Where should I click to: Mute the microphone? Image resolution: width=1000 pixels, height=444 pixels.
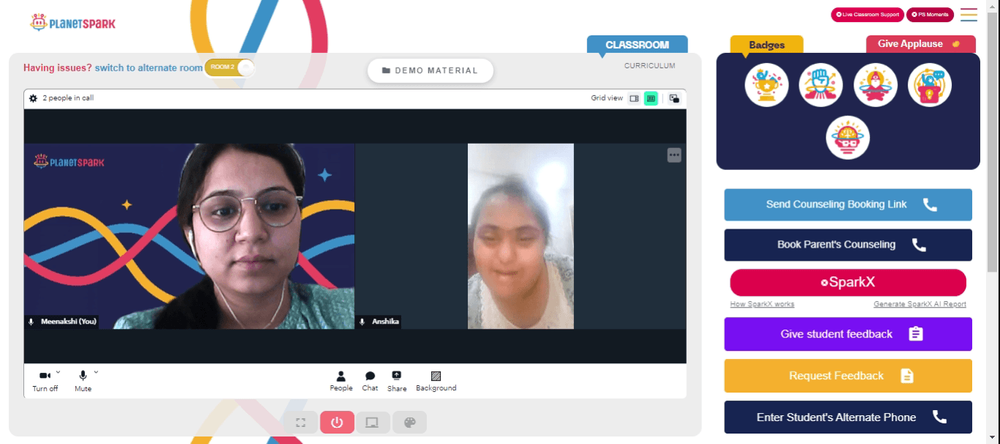pyautogui.click(x=83, y=381)
